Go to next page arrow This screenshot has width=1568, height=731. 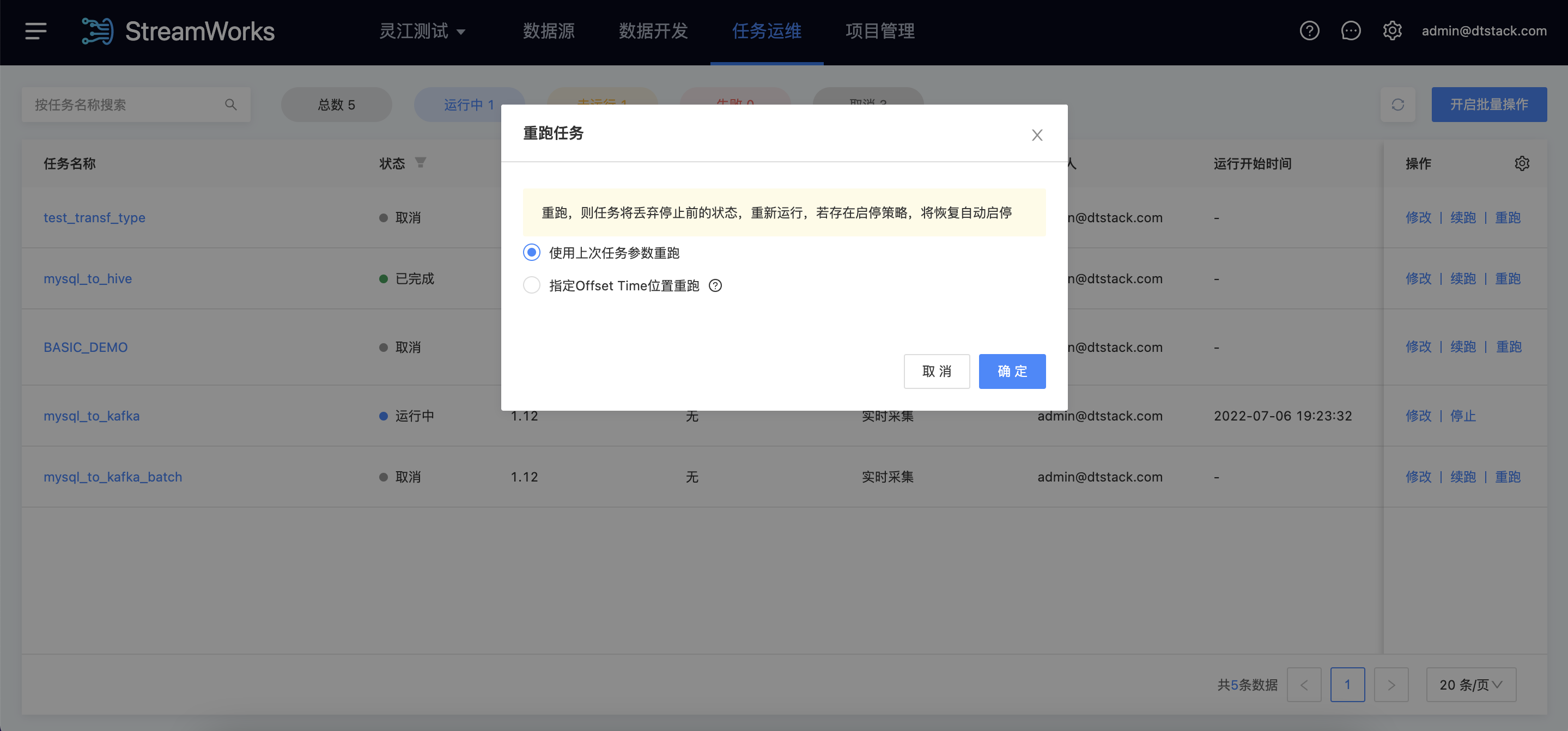pos(1391,685)
